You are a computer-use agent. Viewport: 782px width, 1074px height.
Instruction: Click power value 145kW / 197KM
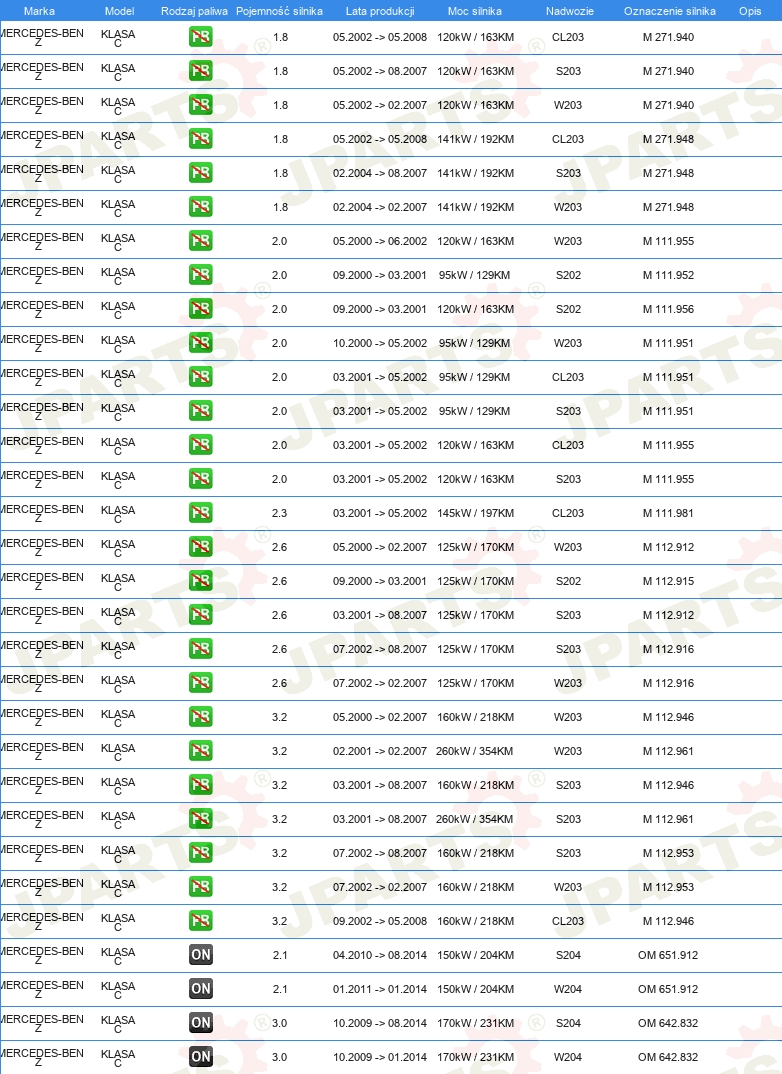tap(475, 513)
